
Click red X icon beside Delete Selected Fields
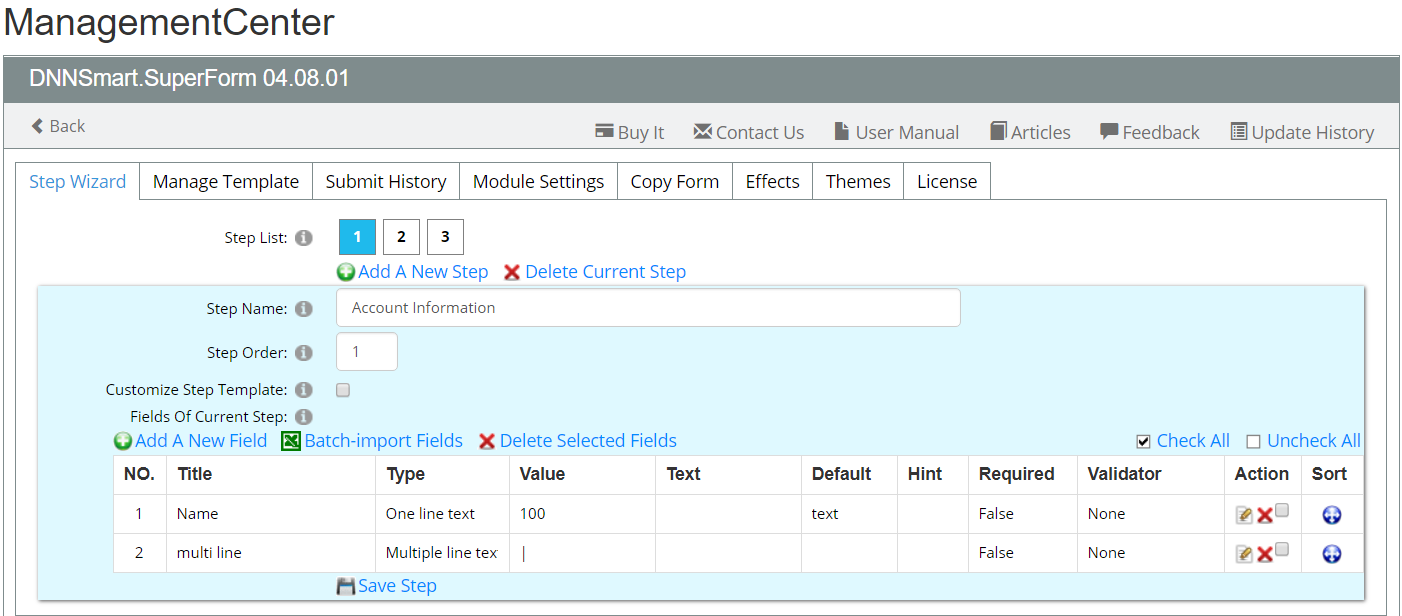[487, 441]
